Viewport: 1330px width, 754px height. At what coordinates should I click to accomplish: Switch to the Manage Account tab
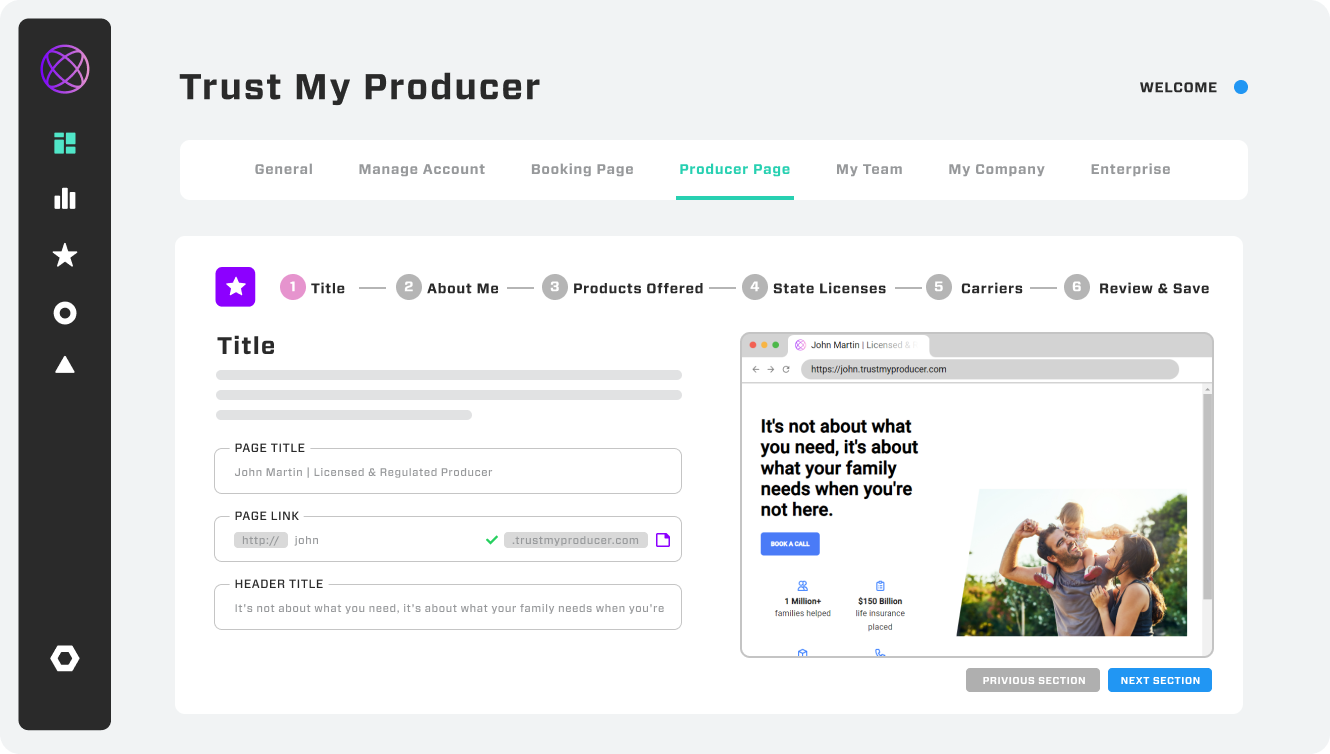(x=422, y=169)
